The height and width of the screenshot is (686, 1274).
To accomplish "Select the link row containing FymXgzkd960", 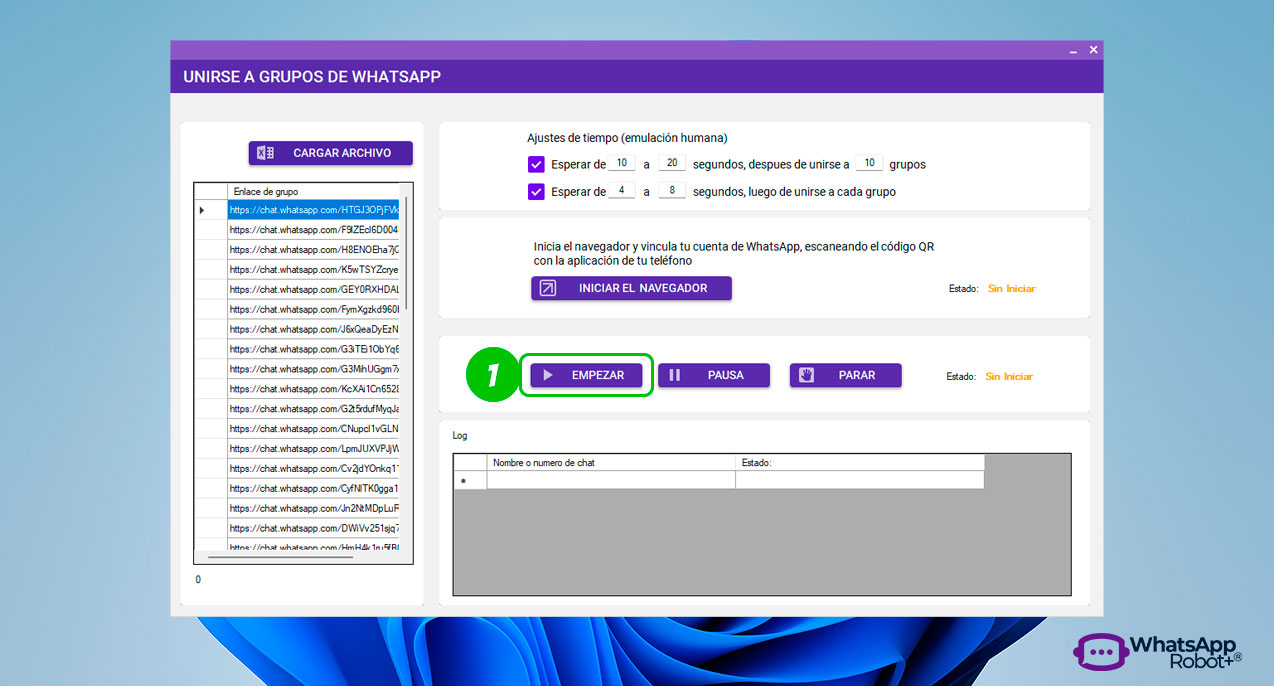I will click(313, 310).
